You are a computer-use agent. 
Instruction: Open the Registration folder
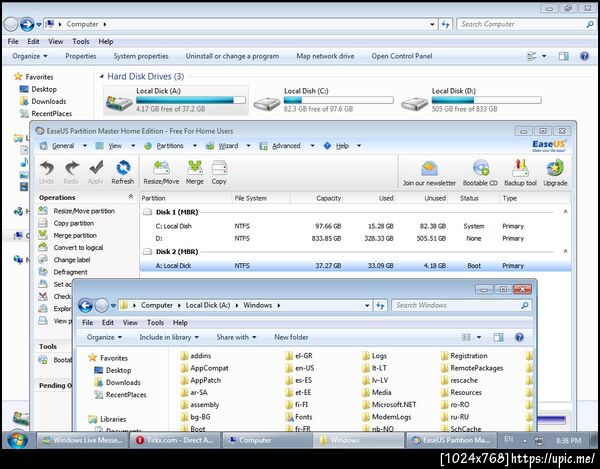coord(464,356)
